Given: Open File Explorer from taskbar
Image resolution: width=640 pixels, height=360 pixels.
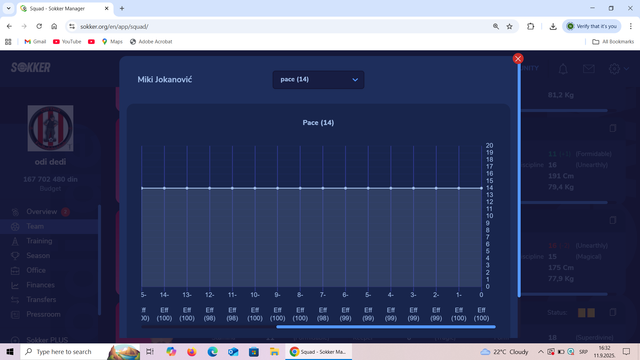Looking at the screenshot, I should 274,351.
